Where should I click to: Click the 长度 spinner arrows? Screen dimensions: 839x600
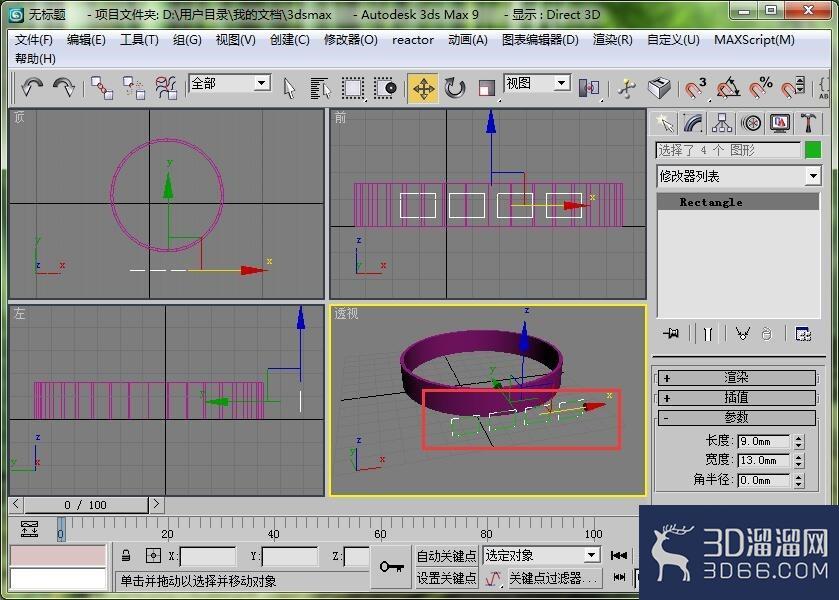[x=799, y=442]
